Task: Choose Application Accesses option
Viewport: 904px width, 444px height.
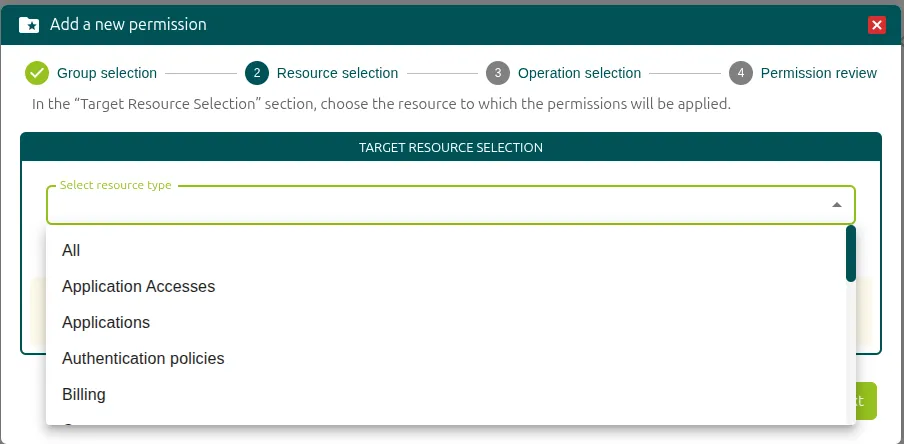Action: [x=446, y=287]
